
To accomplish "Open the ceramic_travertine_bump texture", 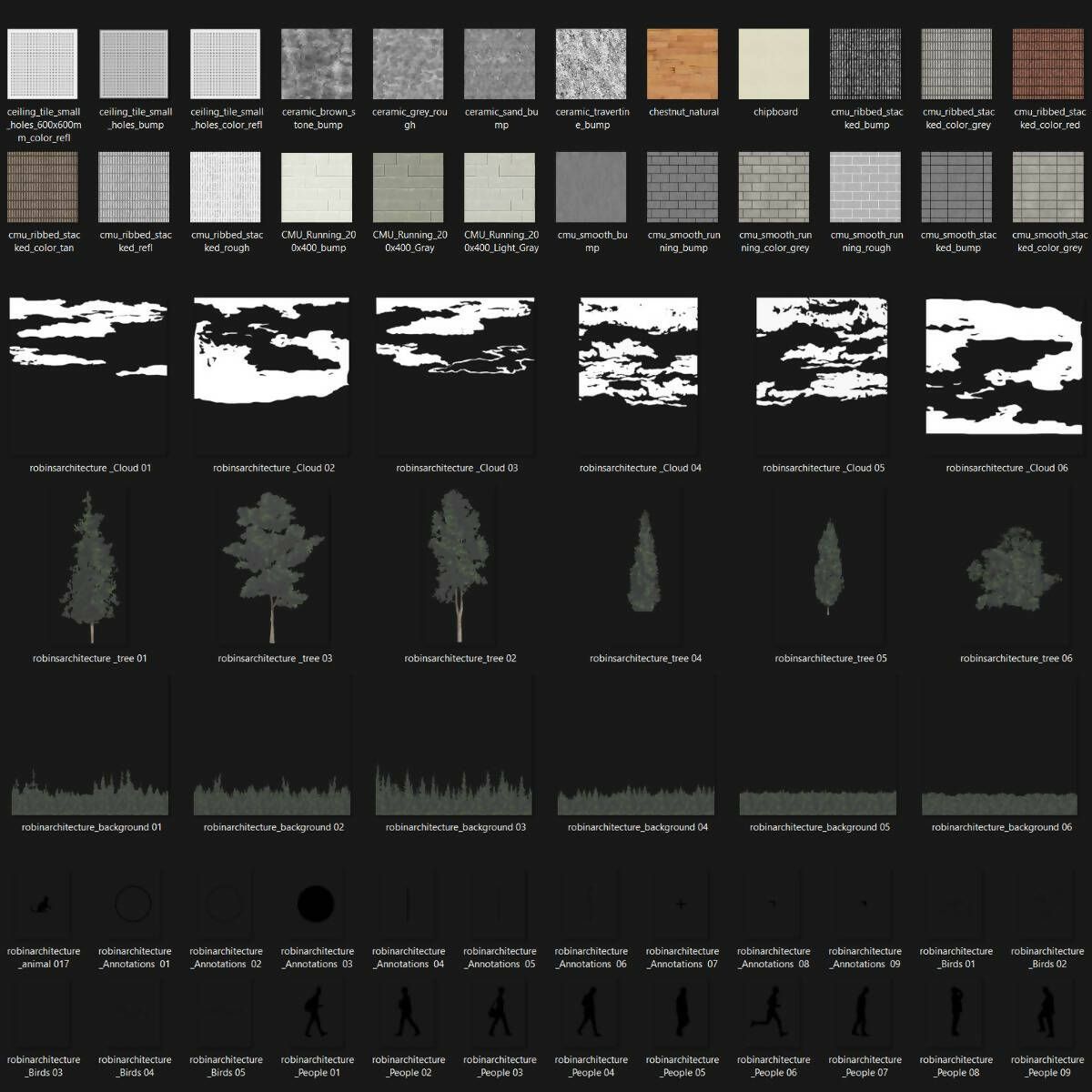I will click(591, 65).
